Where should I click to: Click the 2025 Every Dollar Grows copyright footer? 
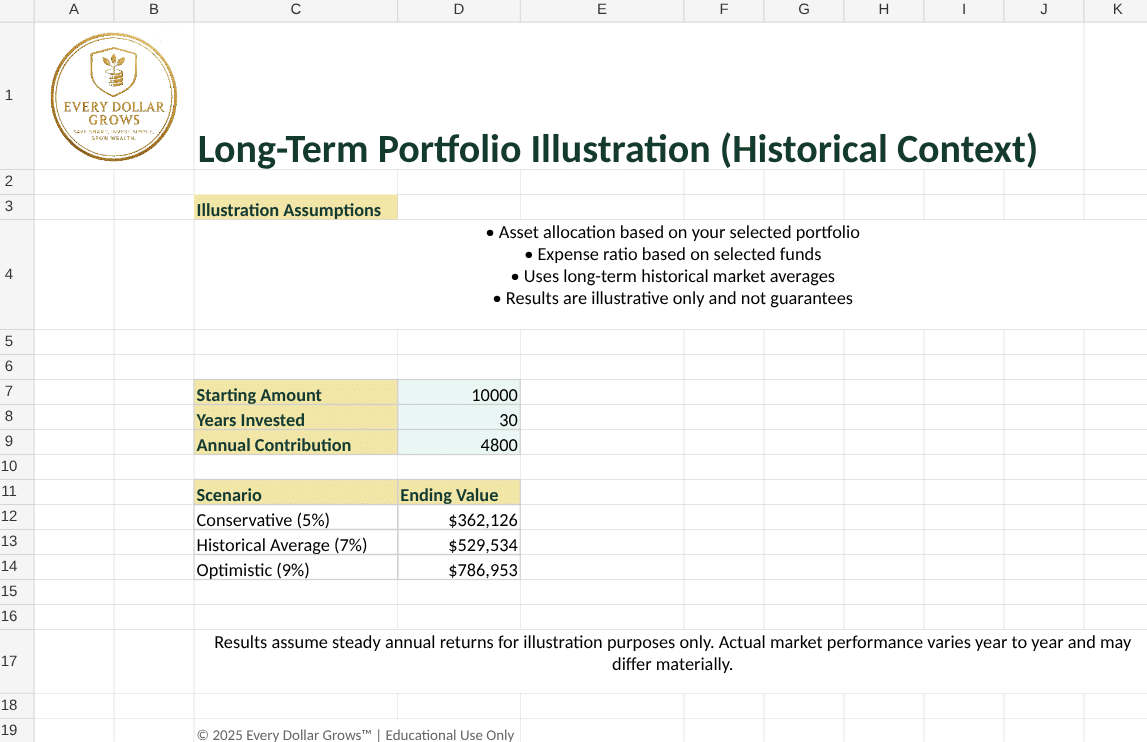(x=356, y=734)
